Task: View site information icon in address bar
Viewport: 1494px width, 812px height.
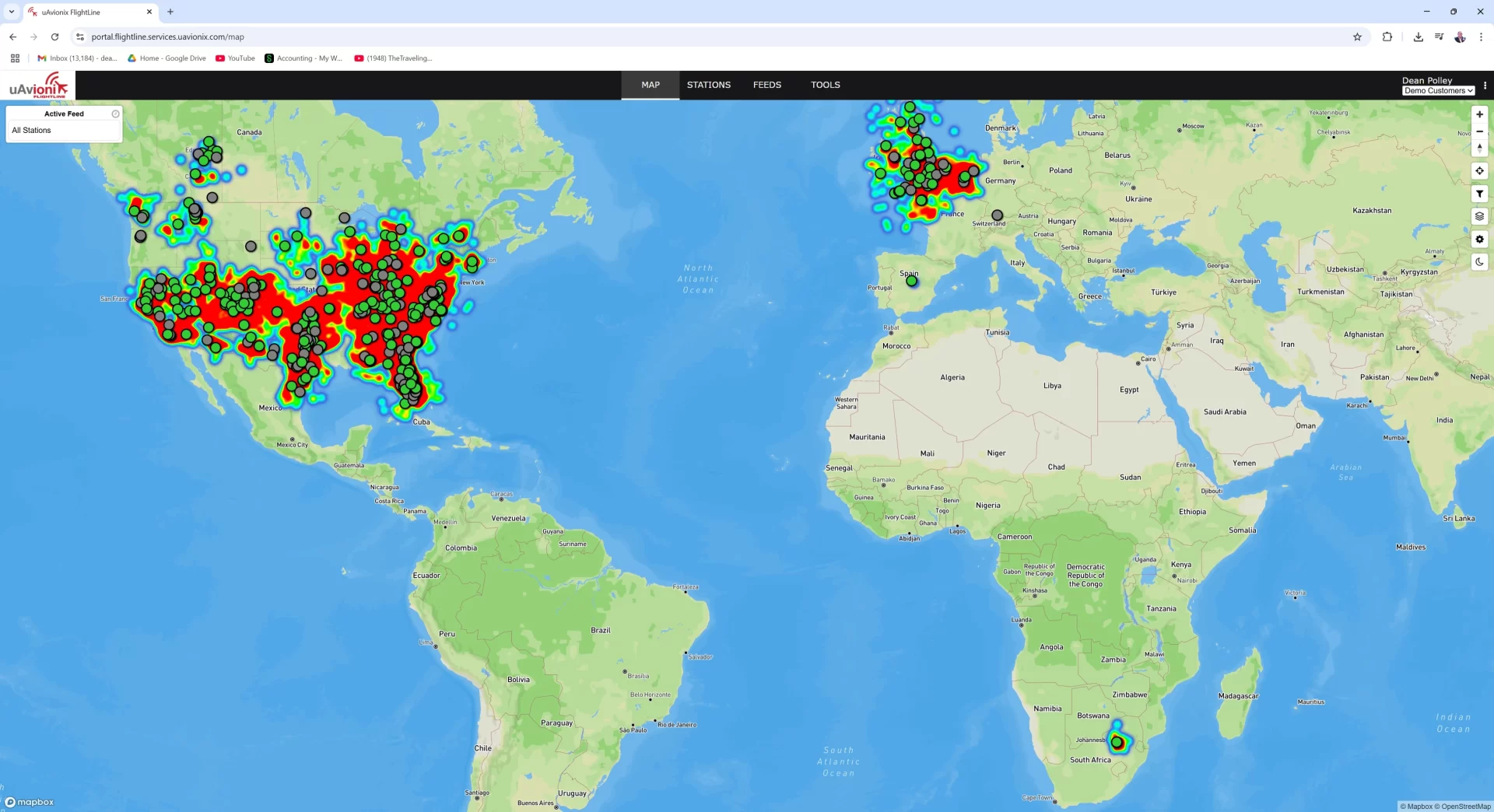Action: pyautogui.click(x=79, y=37)
